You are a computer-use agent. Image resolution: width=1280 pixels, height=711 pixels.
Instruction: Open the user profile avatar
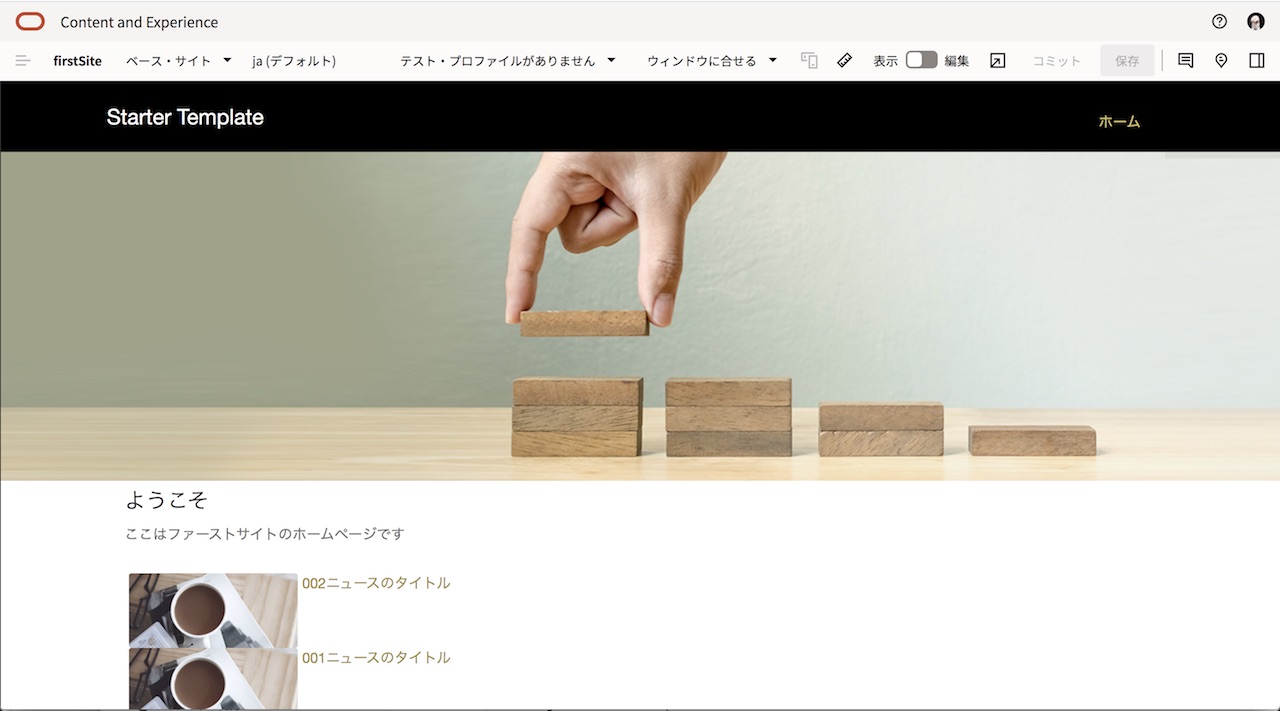click(x=1256, y=22)
